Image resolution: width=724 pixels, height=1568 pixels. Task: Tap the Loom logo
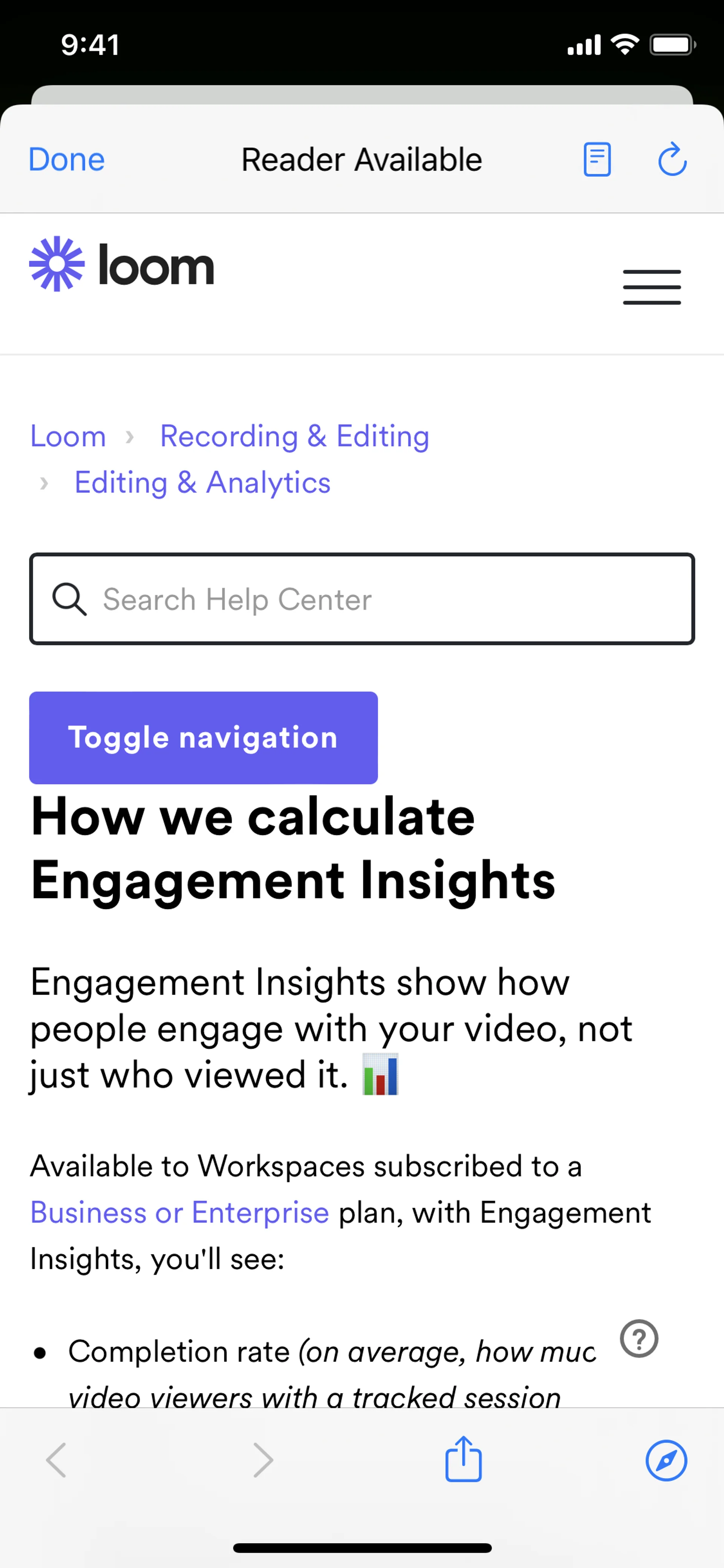pyautogui.click(x=122, y=264)
